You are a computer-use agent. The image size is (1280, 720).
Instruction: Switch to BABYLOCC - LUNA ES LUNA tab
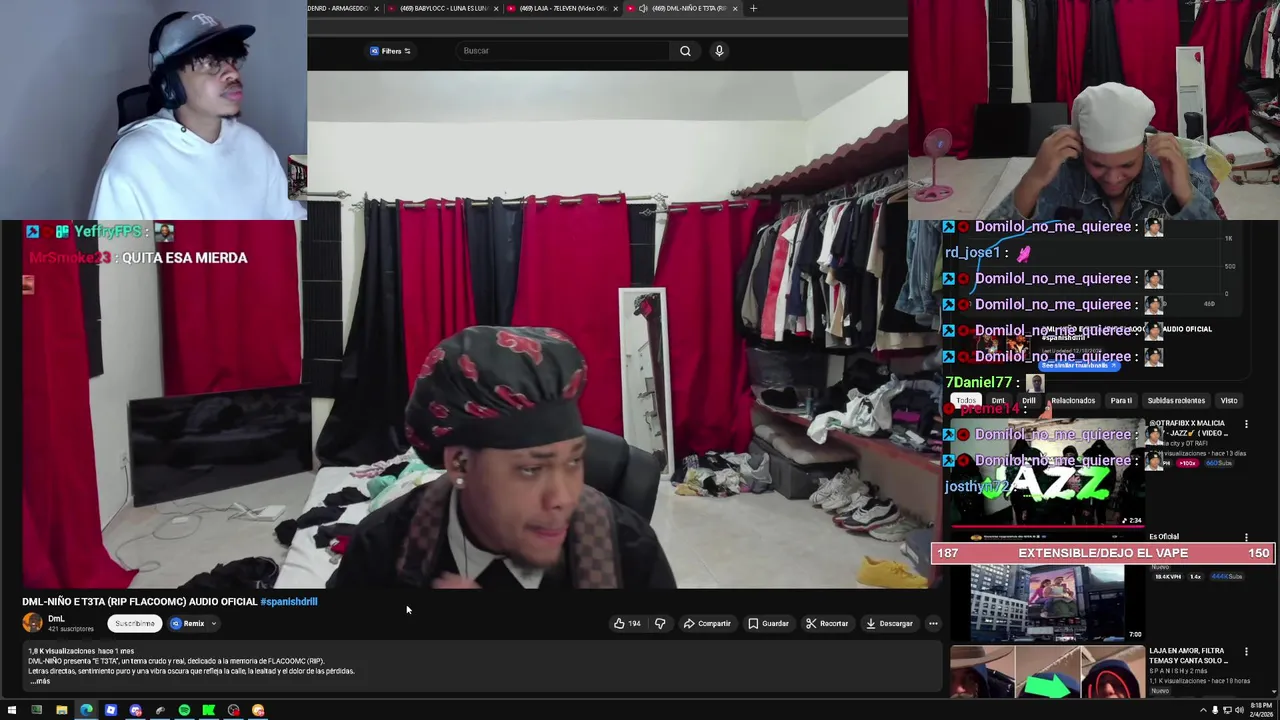coord(444,8)
